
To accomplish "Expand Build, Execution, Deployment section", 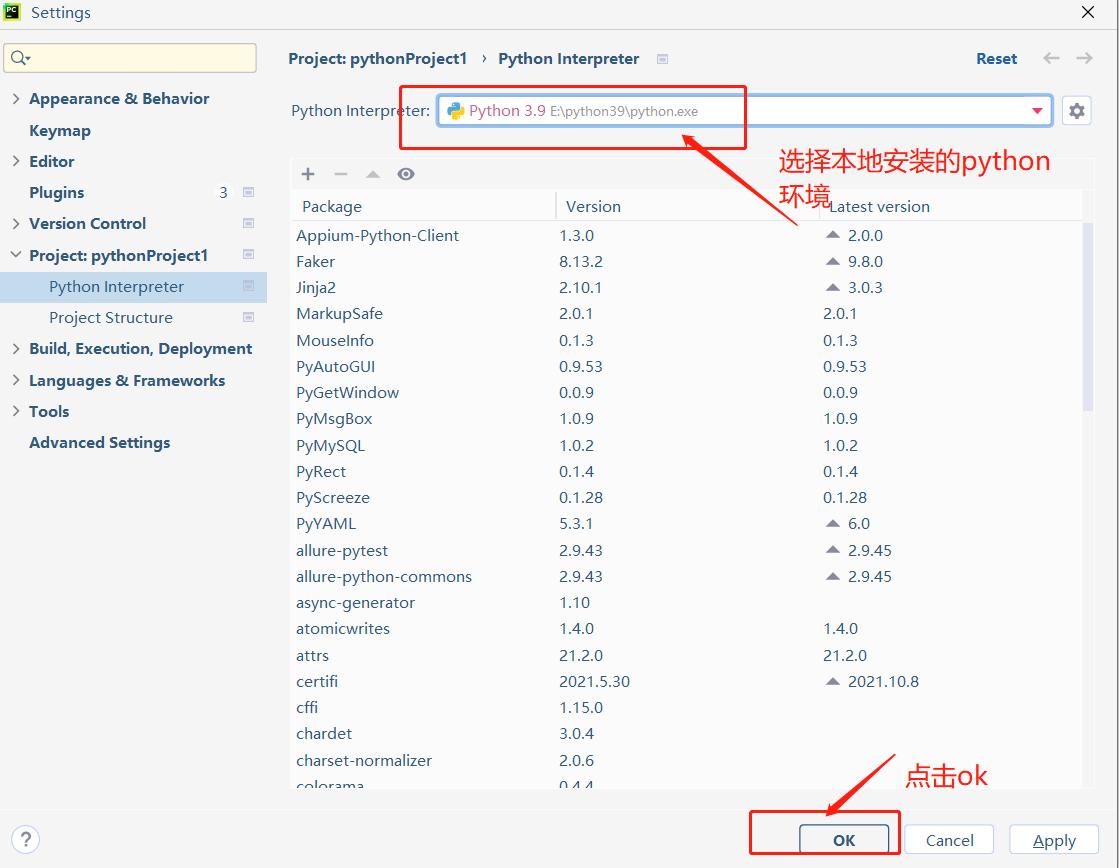I will click(16, 348).
